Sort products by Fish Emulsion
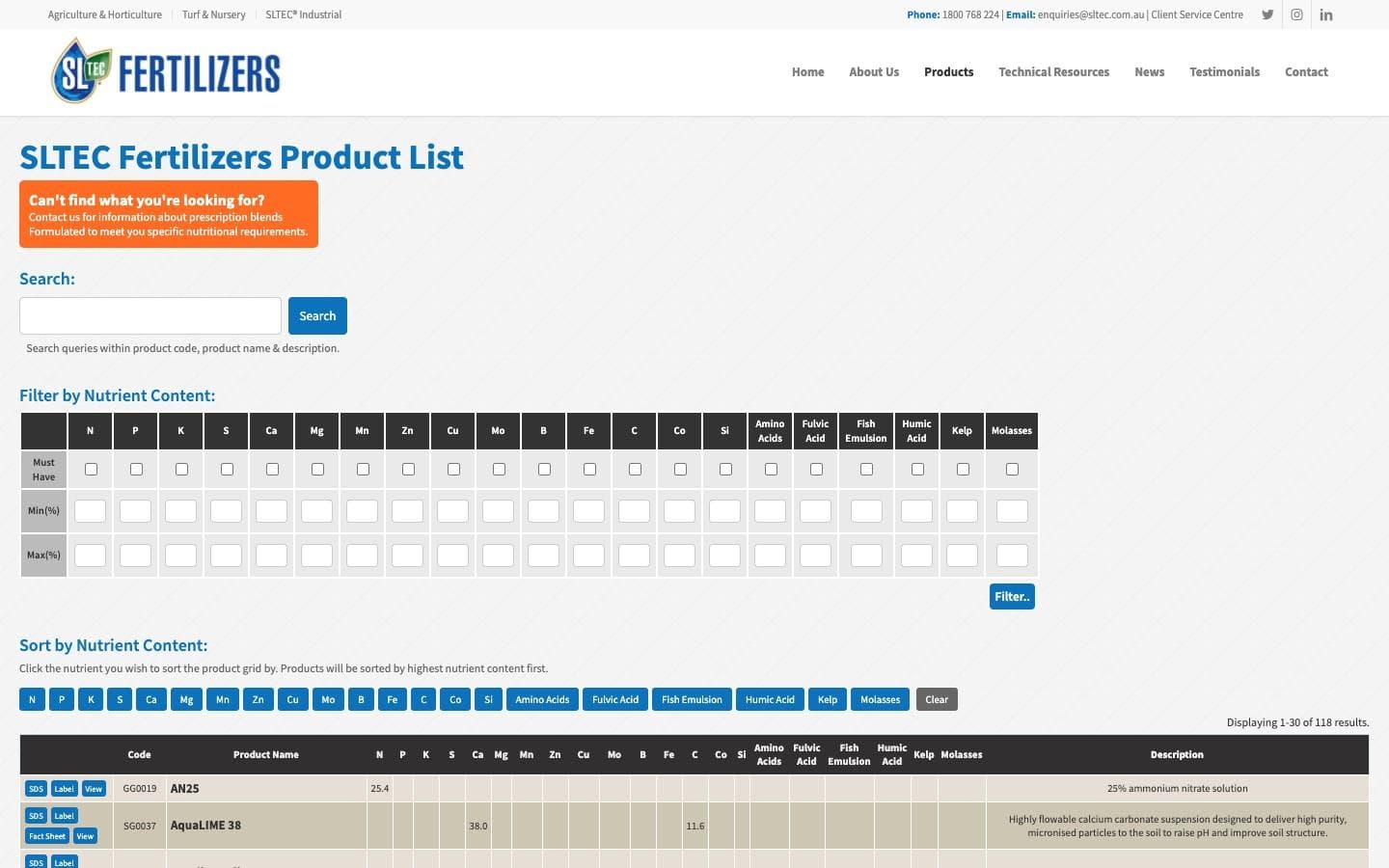The width and height of the screenshot is (1389, 868). click(x=692, y=699)
